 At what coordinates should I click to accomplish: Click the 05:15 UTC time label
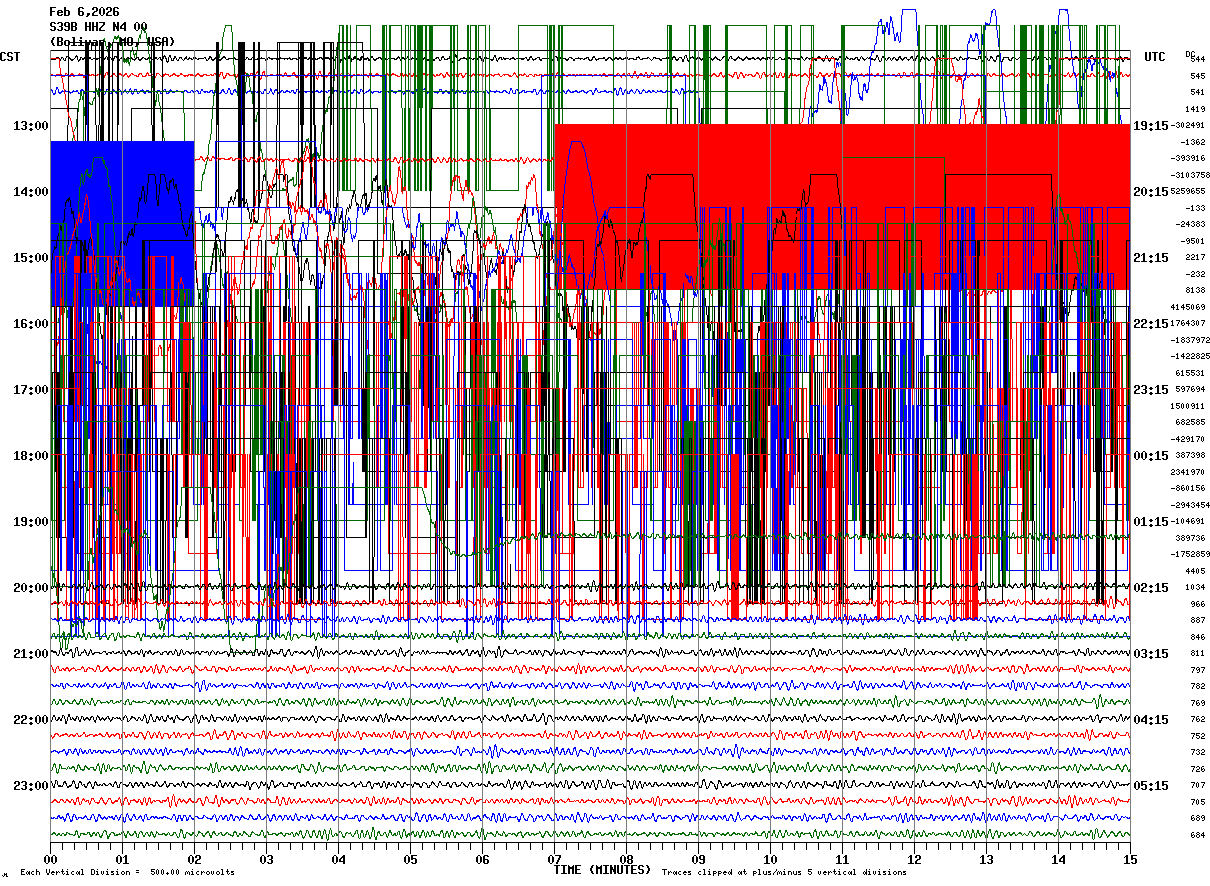[1151, 786]
